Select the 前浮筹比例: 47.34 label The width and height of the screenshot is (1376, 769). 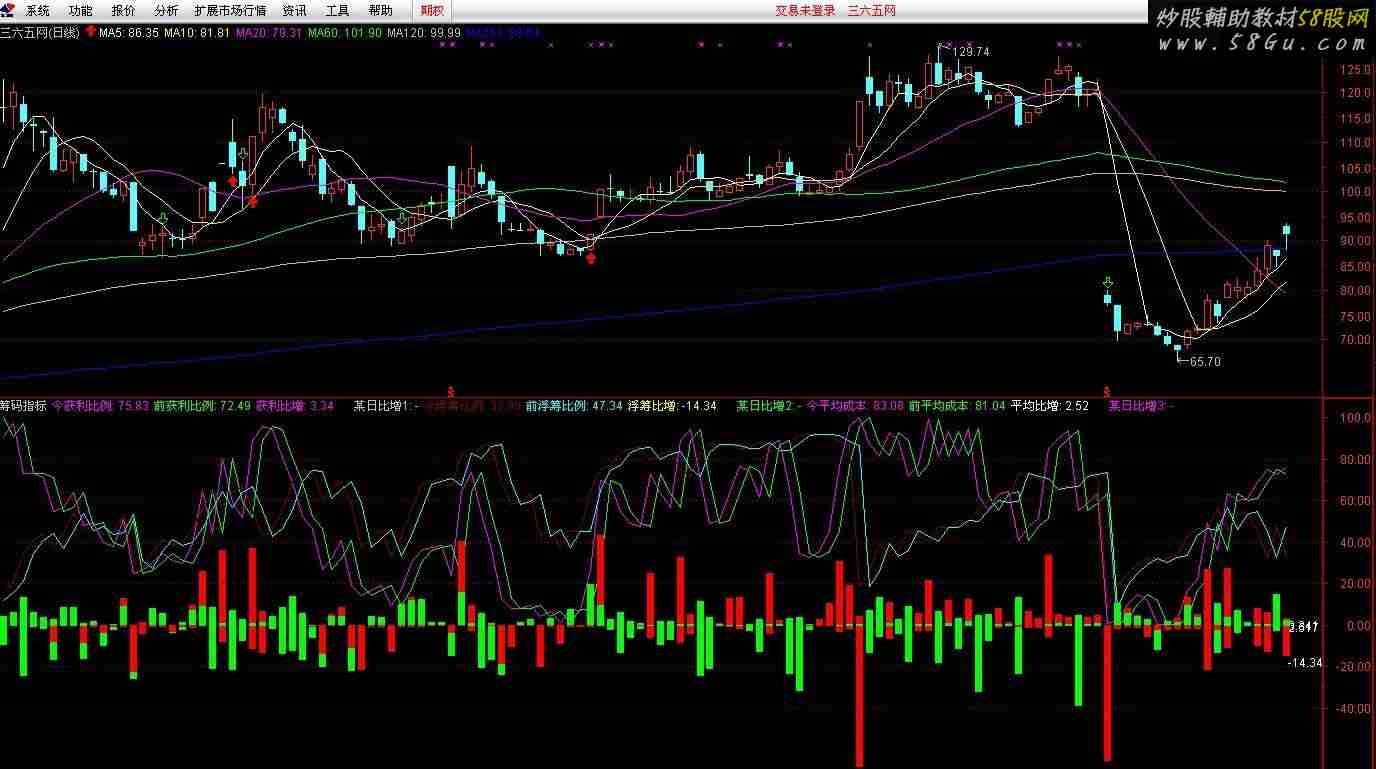pos(574,406)
